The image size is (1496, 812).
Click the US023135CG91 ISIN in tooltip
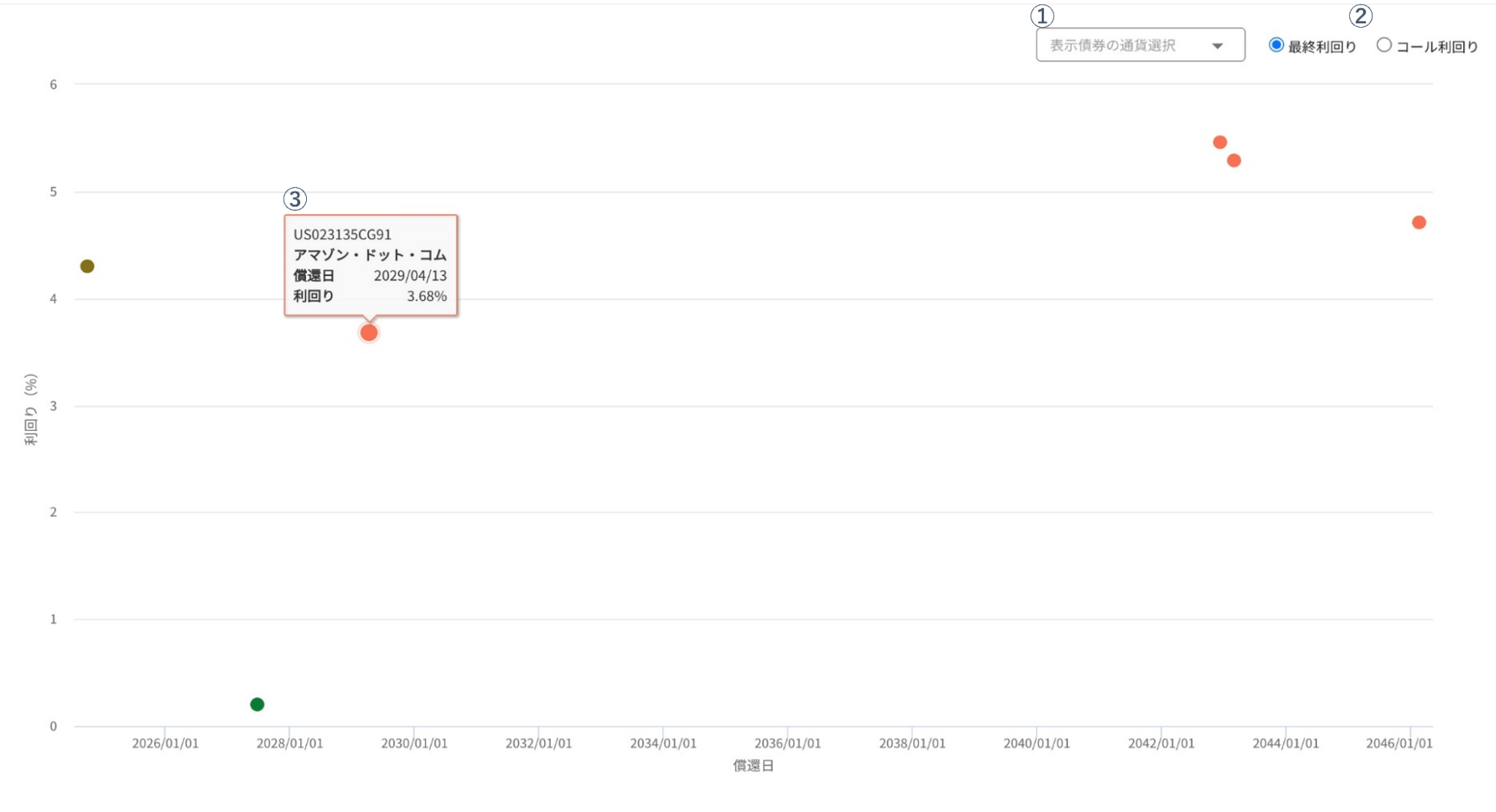tap(342, 234)
